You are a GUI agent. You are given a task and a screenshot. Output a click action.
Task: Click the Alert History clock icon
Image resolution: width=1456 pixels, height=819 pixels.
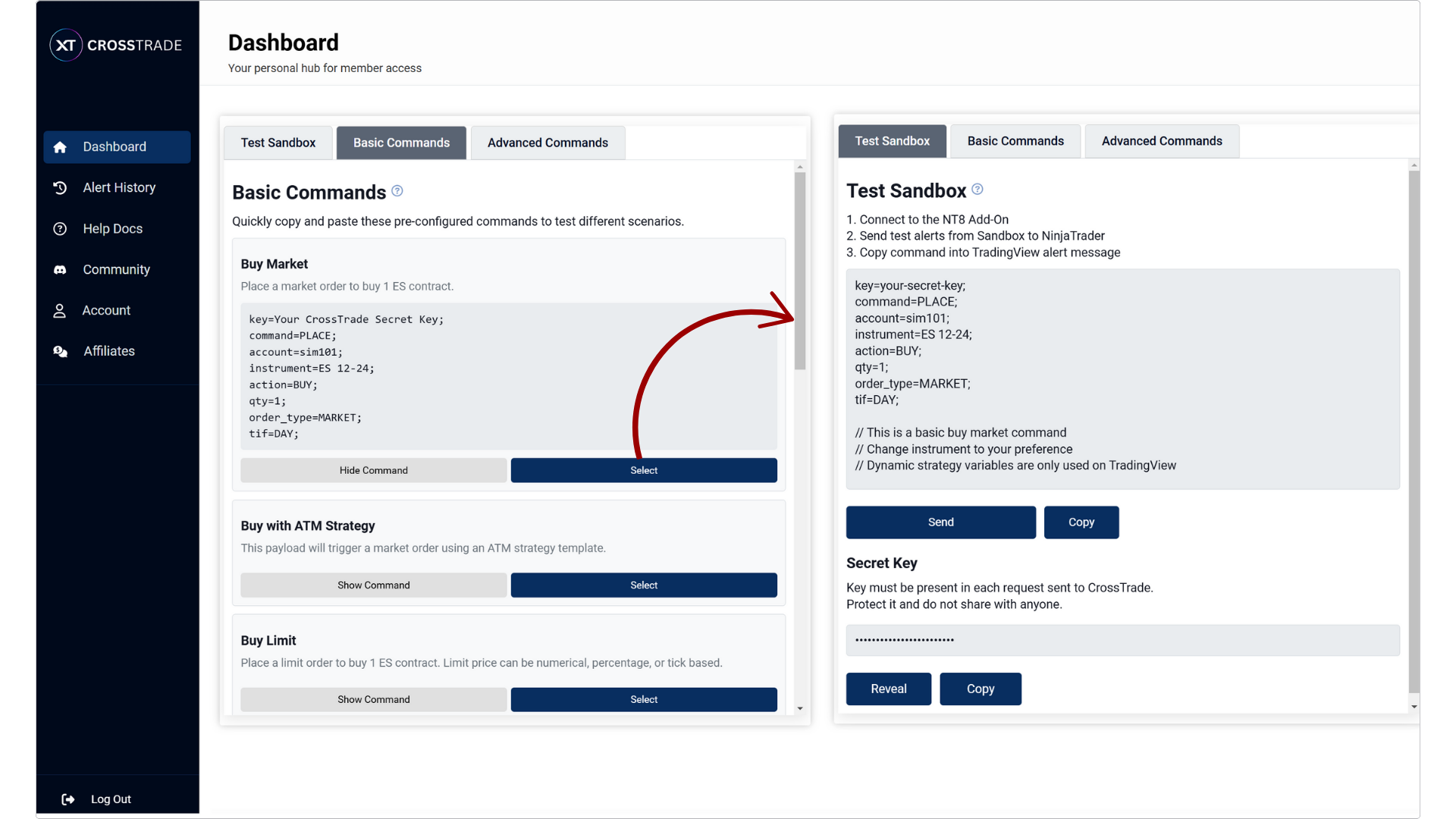coord(60,187)
